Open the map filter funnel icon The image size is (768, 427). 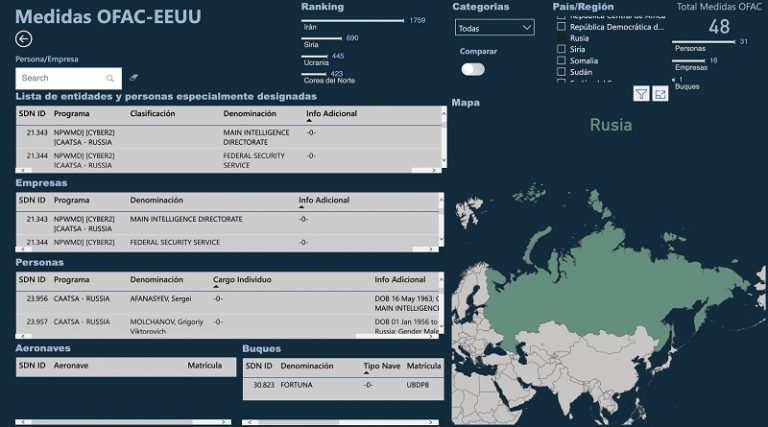point(641,94)
